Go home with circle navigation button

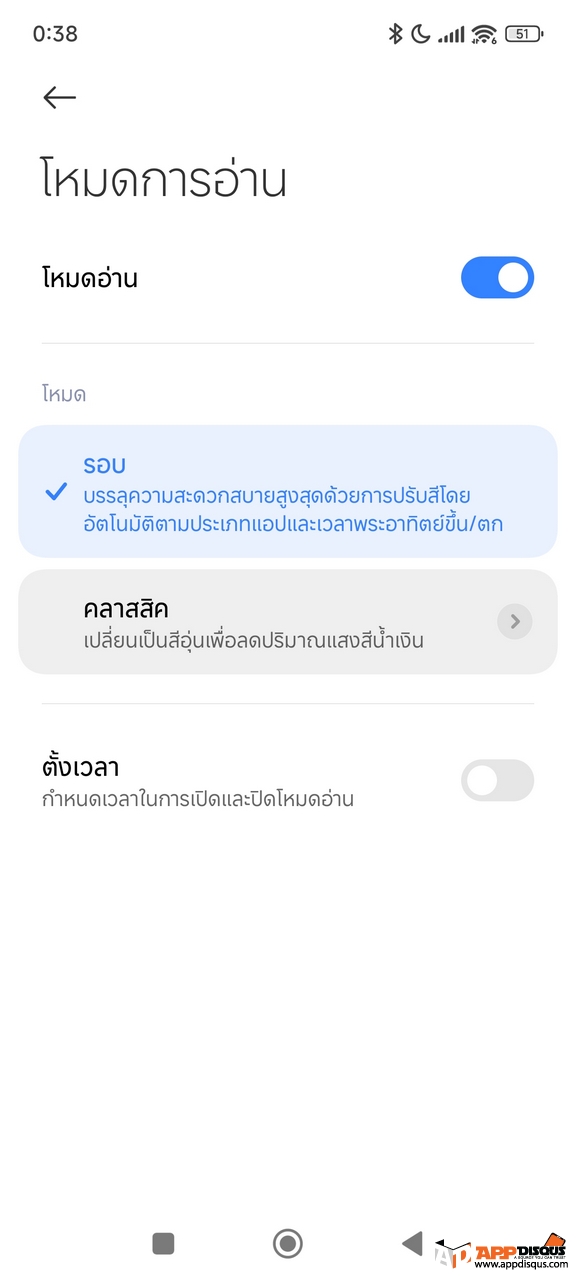[x=288, y=1243]
